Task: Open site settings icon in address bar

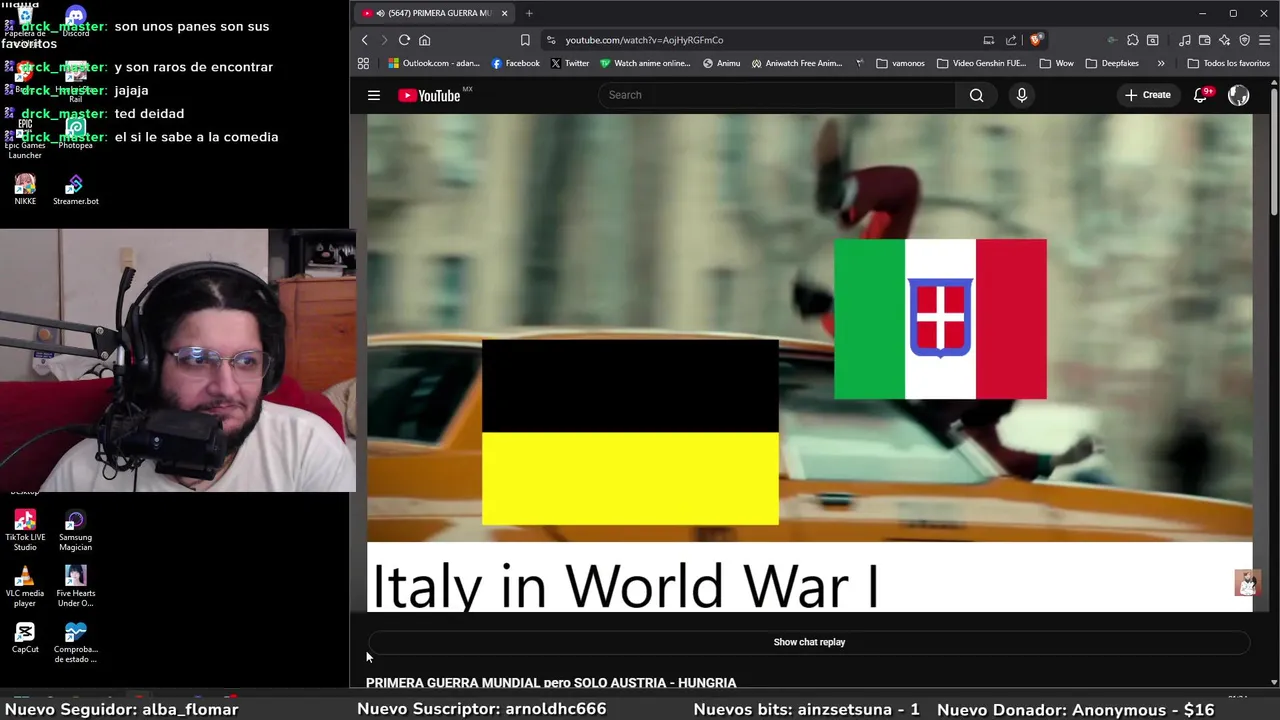Action: pyautogui.click(x=550, y=40)
